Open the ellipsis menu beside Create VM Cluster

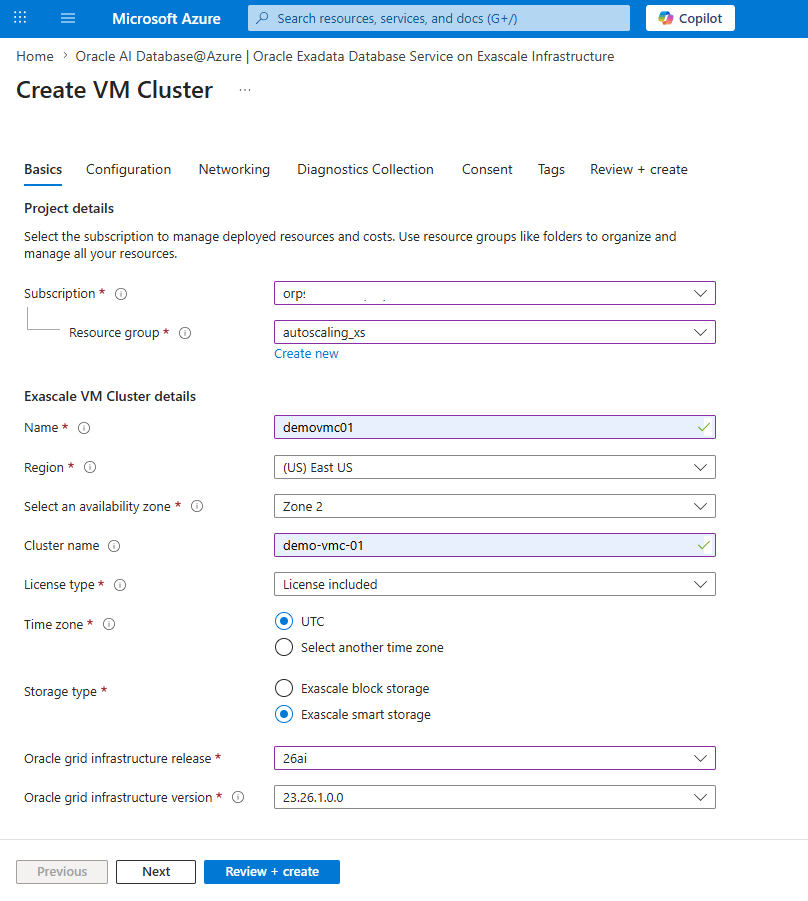click(244, 91)
